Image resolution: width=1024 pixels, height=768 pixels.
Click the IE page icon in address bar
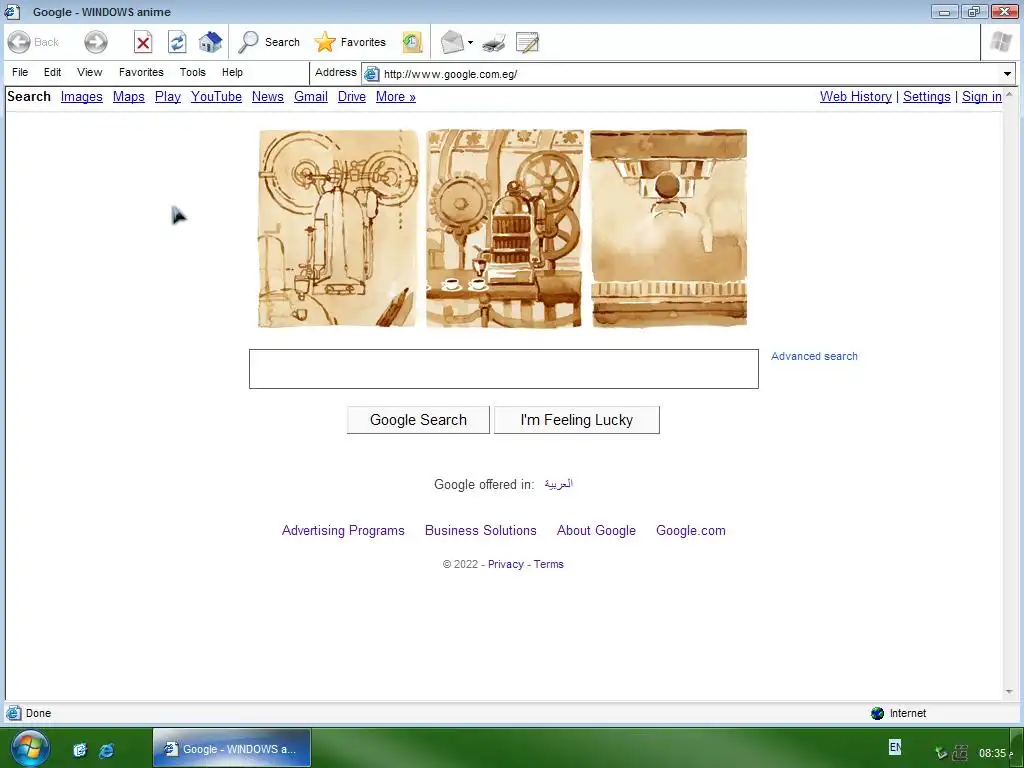pyautogui.click(x=372, y=74)
